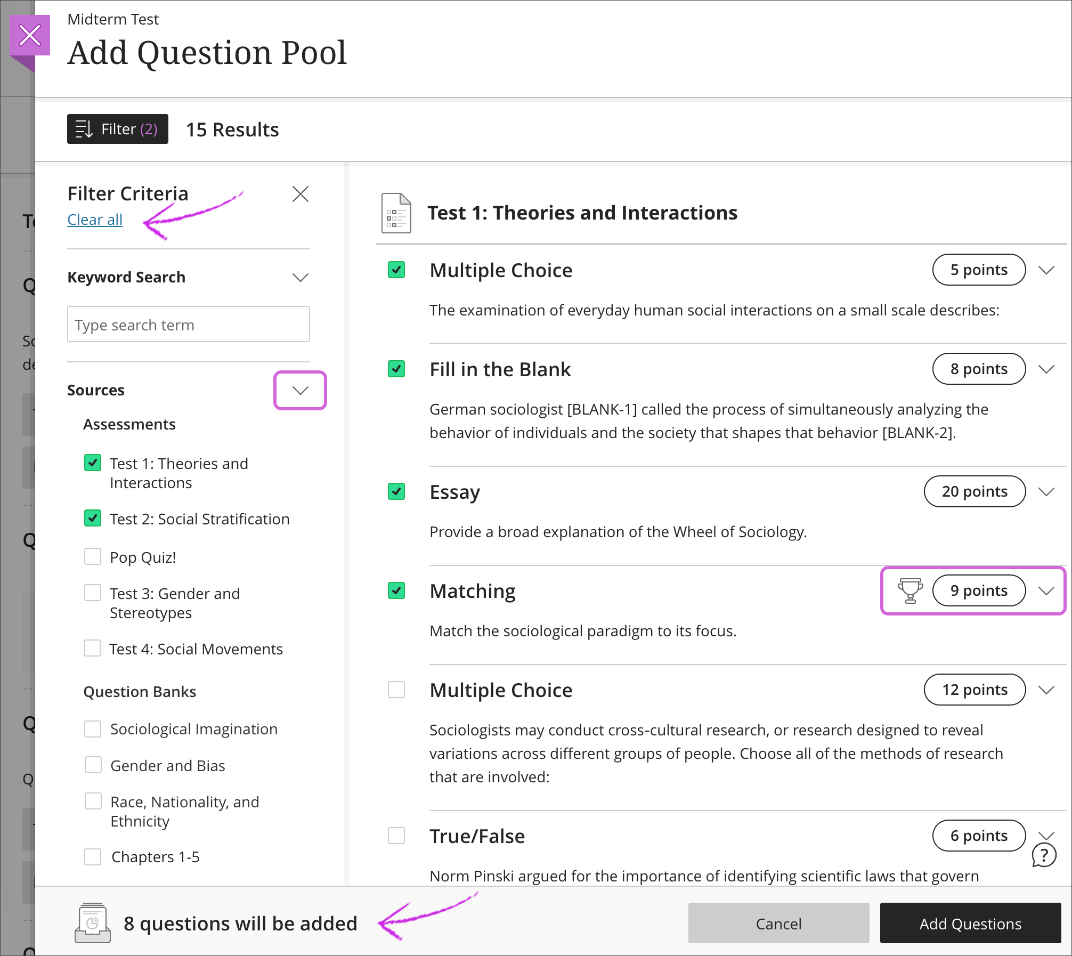Uncheck Test 1: Theories and Interactions source

point(93,463)
